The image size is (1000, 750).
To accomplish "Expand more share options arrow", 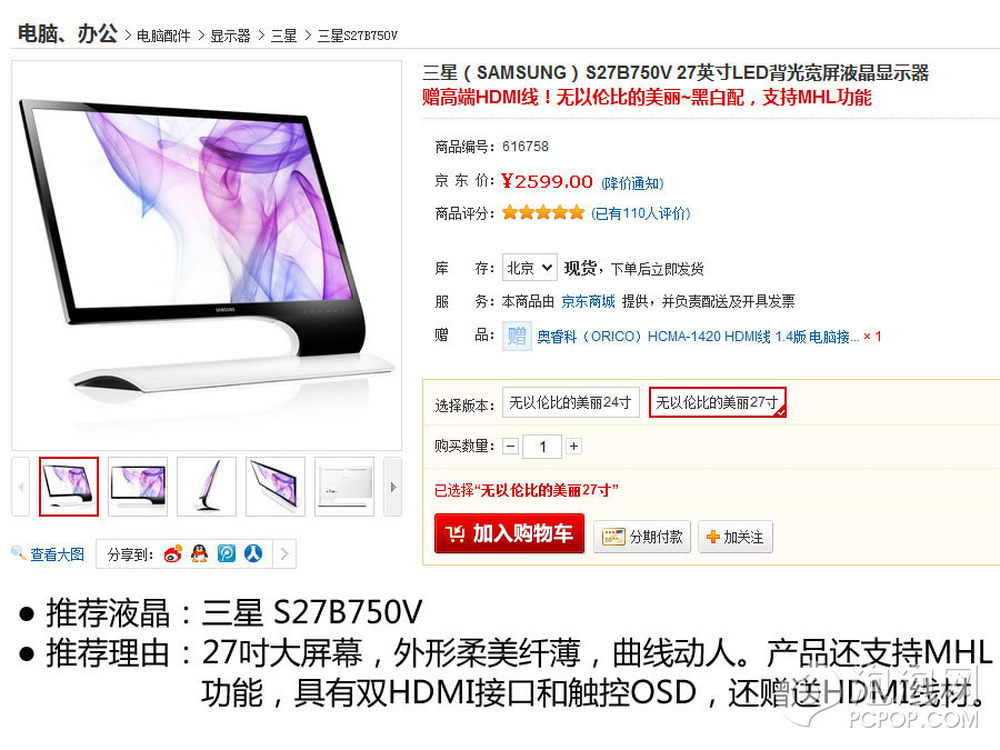I will click(x=284, y=554).
